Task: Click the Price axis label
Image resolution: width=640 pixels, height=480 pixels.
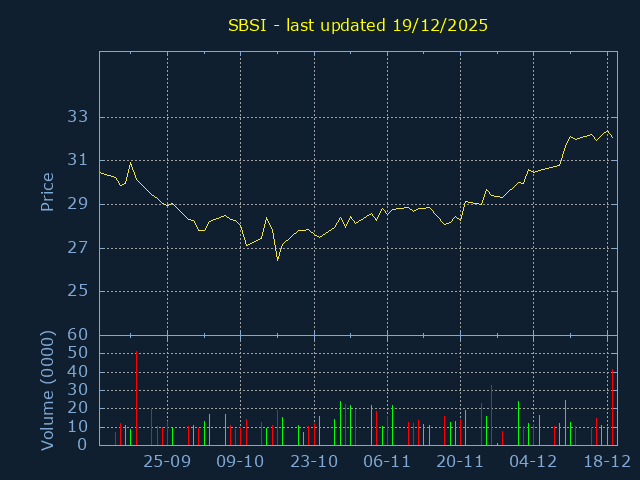Action: click(x=47, y=192)
